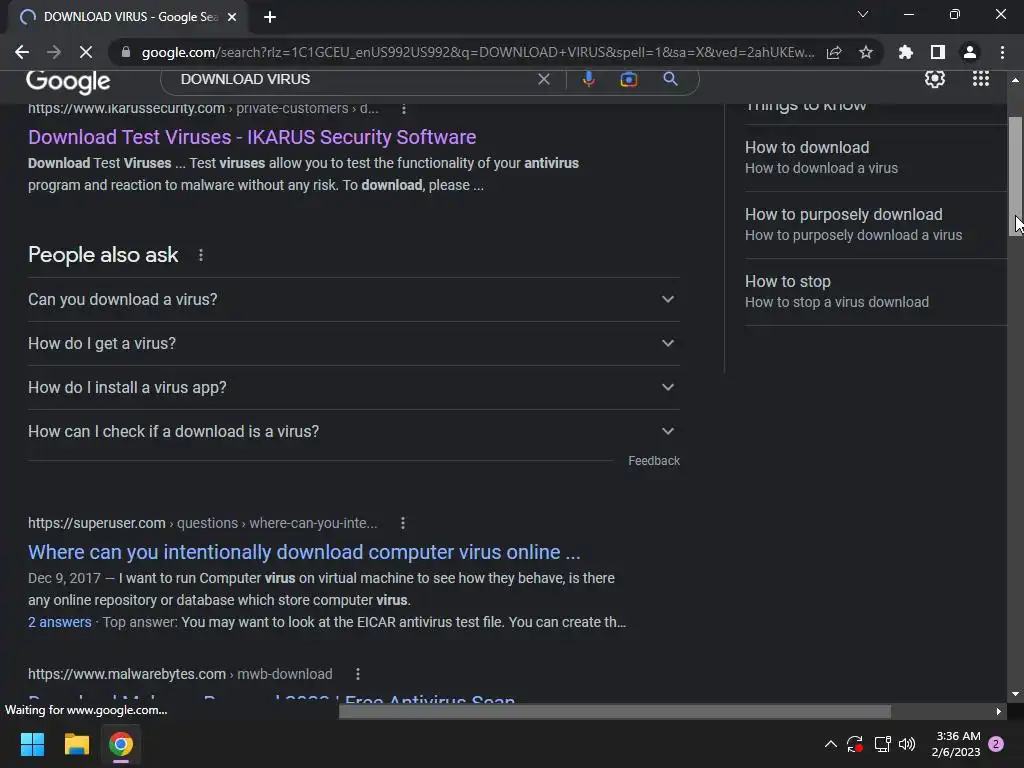
Task: Focus the DOWNLOAD VIRUS search field
Action: pyautogui.click(x=353, y=79)
